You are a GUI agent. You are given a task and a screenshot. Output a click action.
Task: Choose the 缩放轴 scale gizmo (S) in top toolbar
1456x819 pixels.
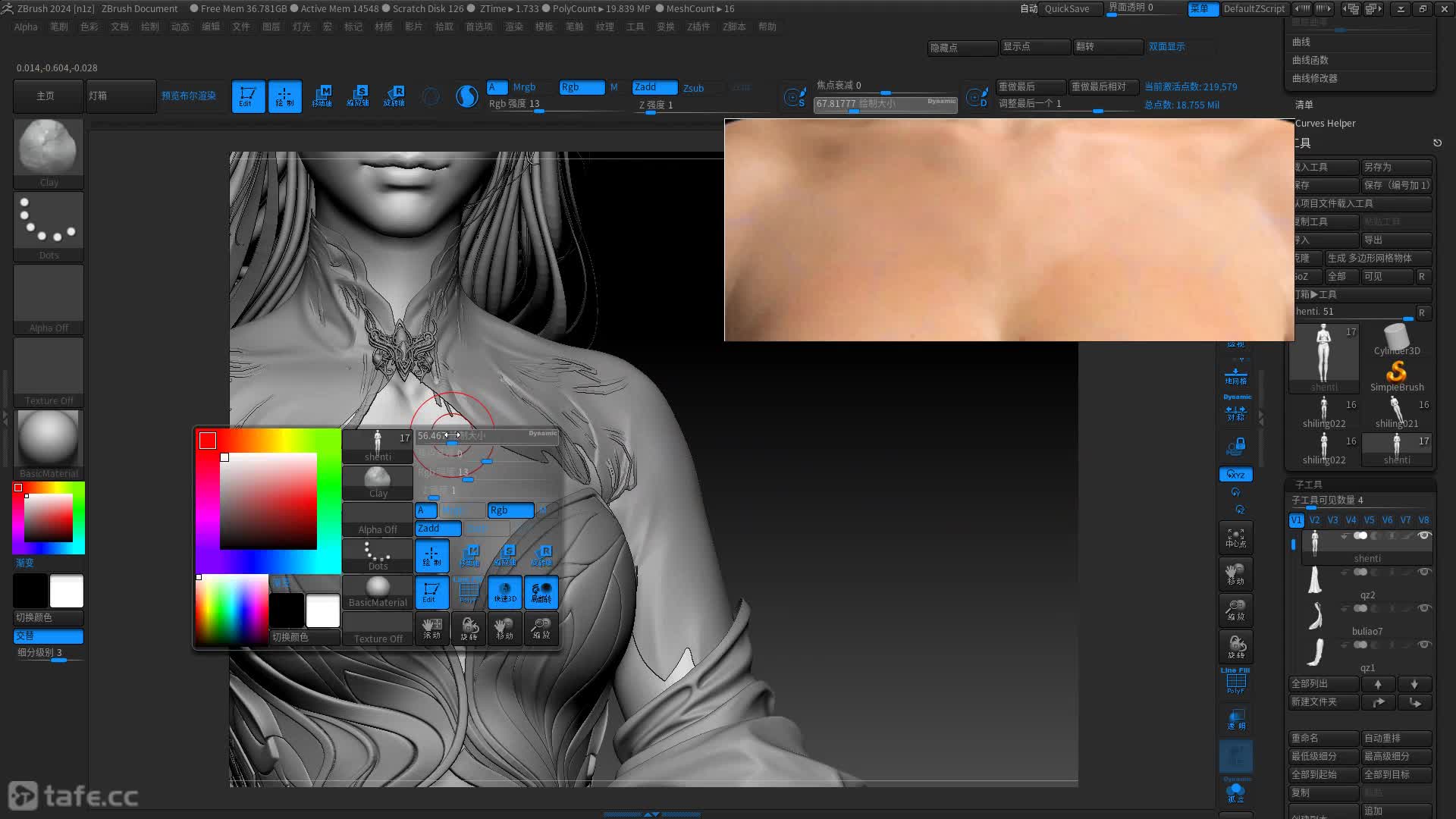click(x=358, y=96)
